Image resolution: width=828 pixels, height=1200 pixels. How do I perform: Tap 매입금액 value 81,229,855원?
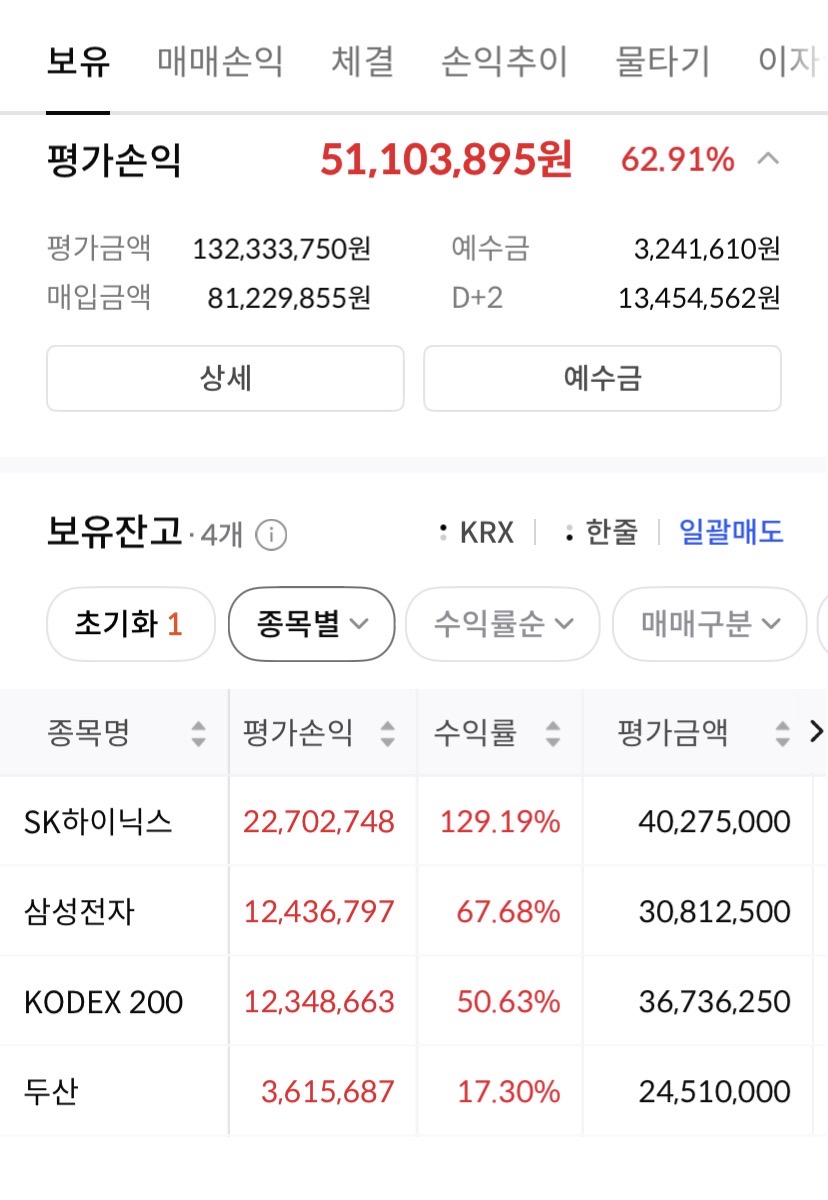pyautogui.click(x=289, y=297)
